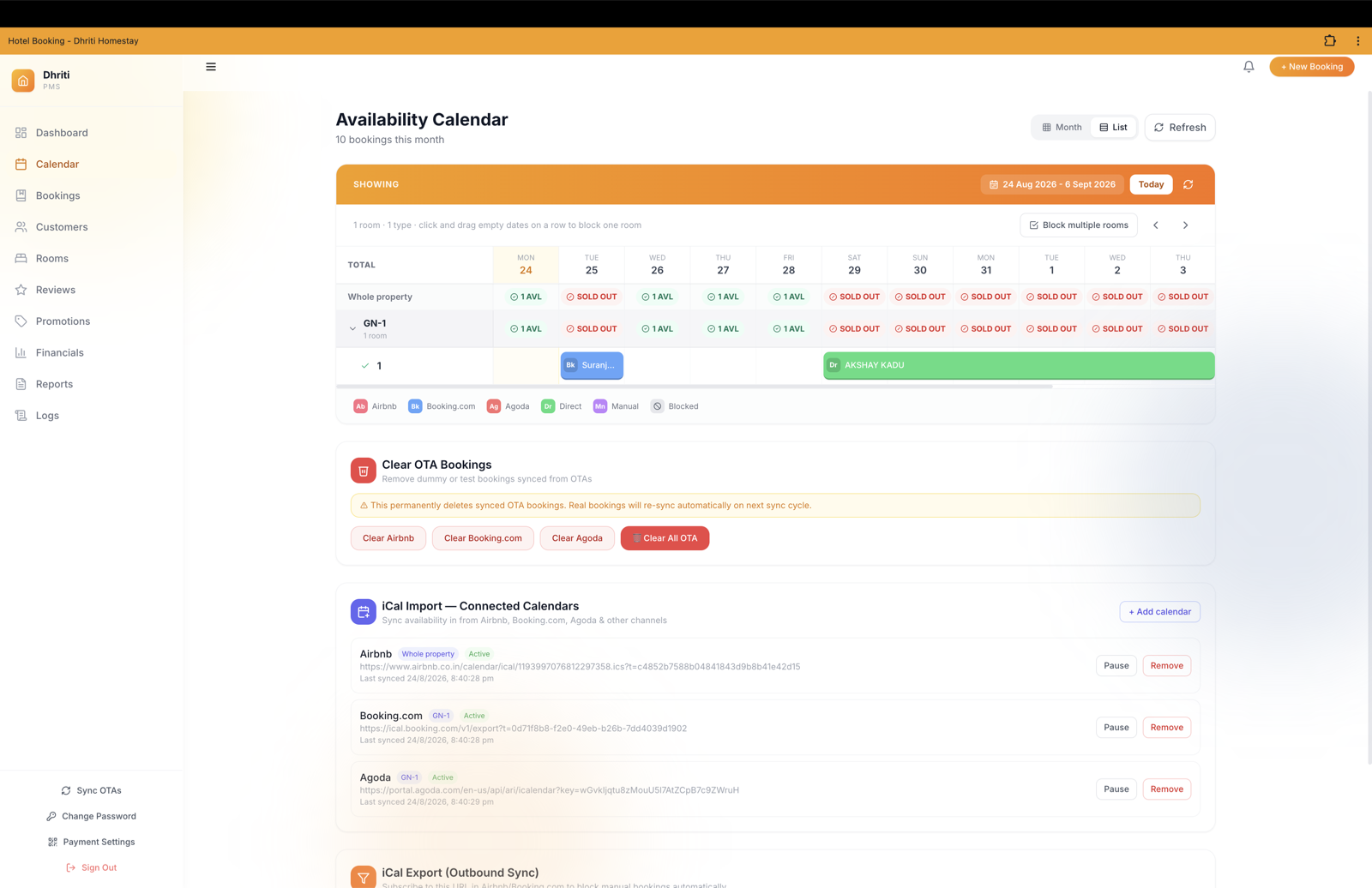Click the calendar horizontal scrollbar
The image size is (1372, 888).
click(695, 387)
